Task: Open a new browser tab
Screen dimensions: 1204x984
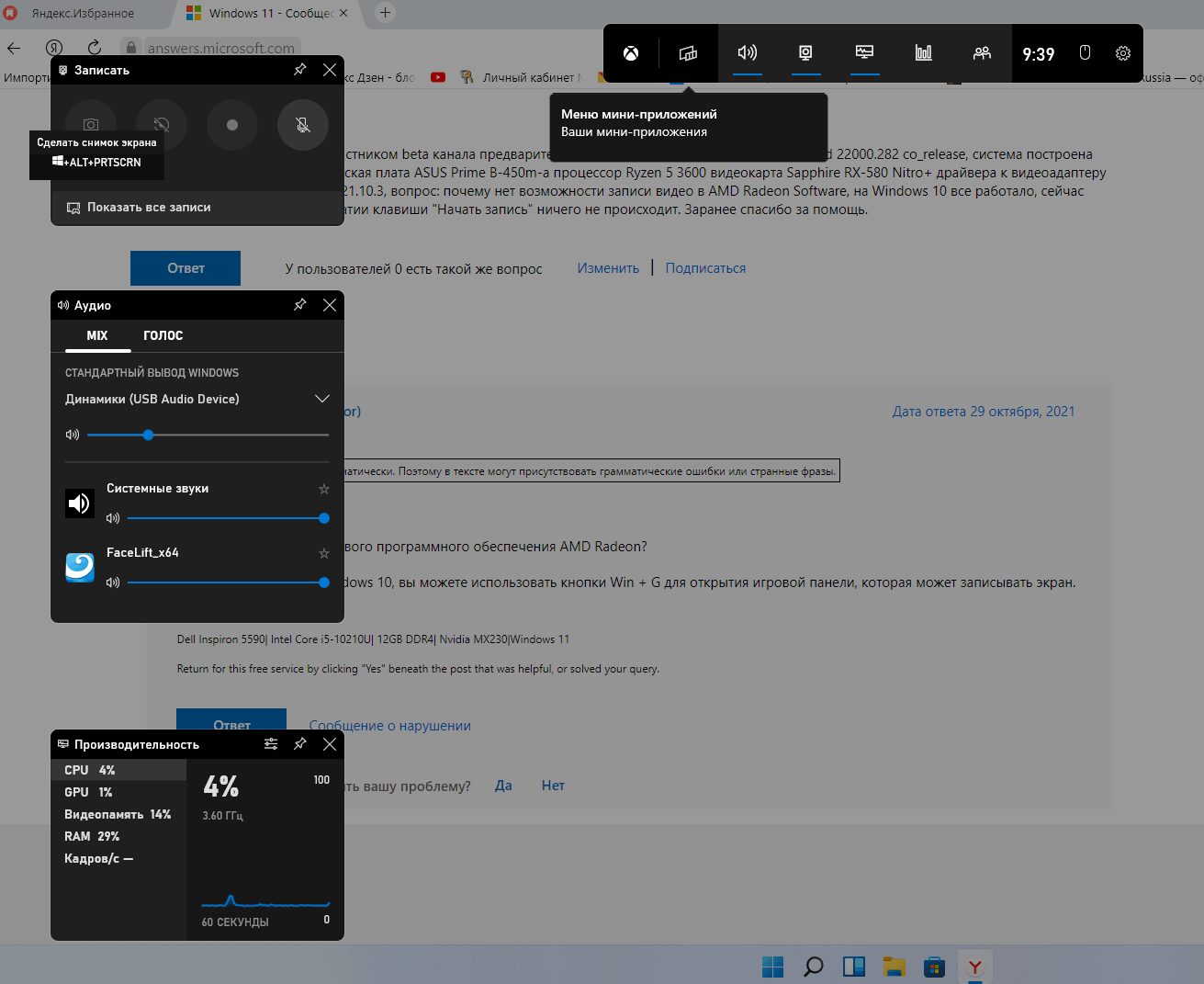Action: coord(386,13)
